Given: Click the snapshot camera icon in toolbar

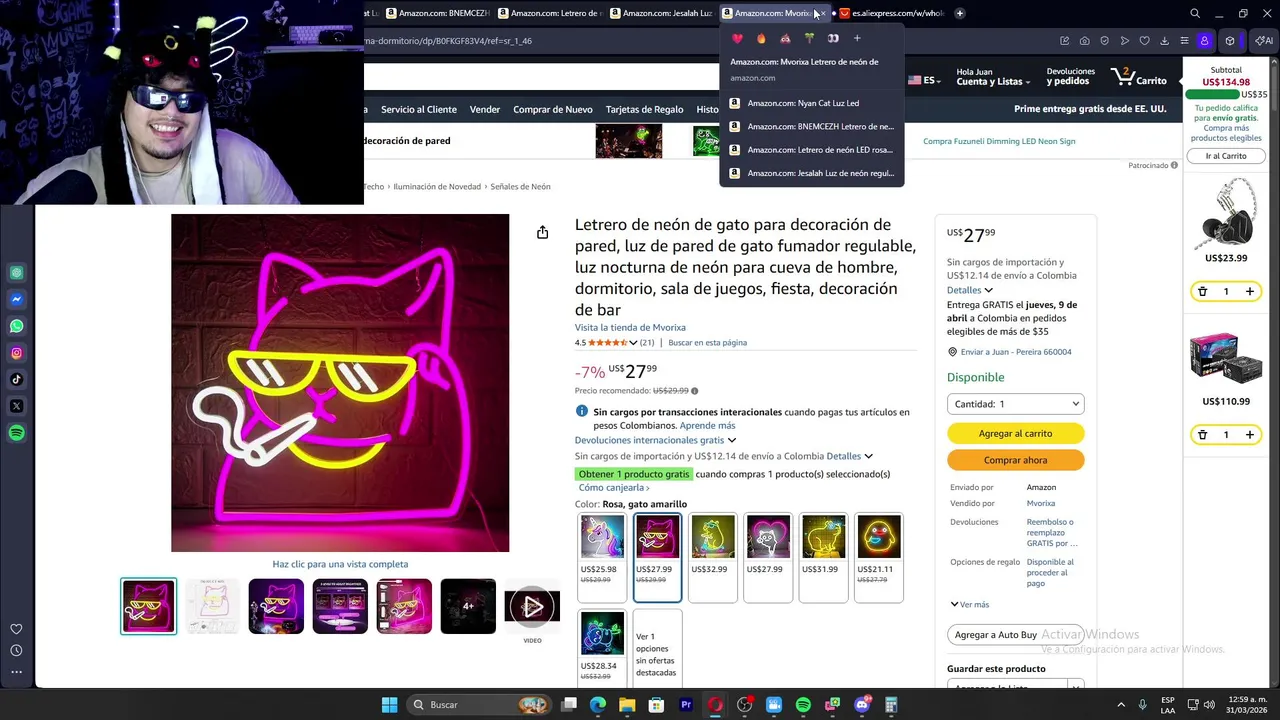Looking at the screenshot, I should pyautogui.click(x=1085, y=41).
